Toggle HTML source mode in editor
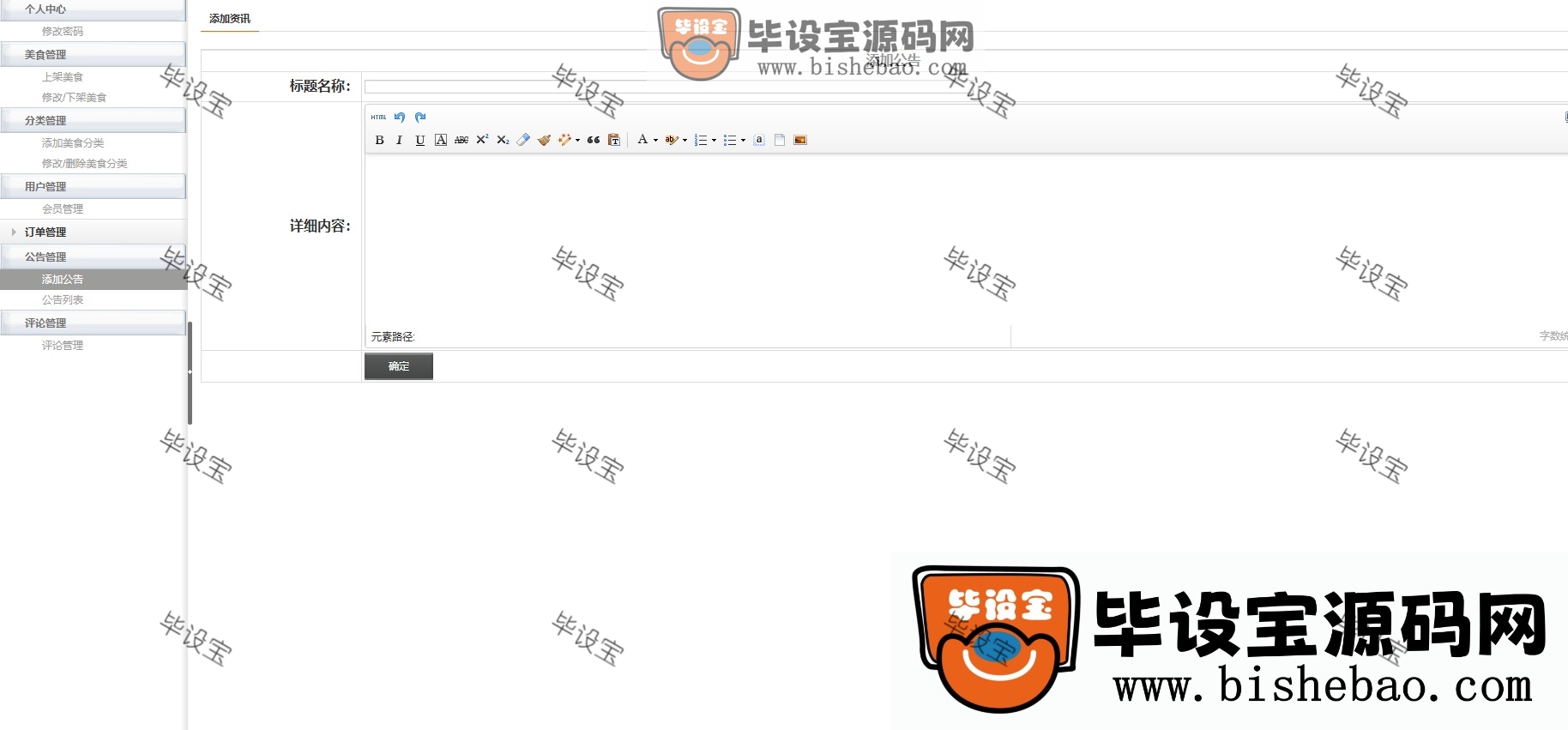The image size is (1568, 730). [378, 118]
